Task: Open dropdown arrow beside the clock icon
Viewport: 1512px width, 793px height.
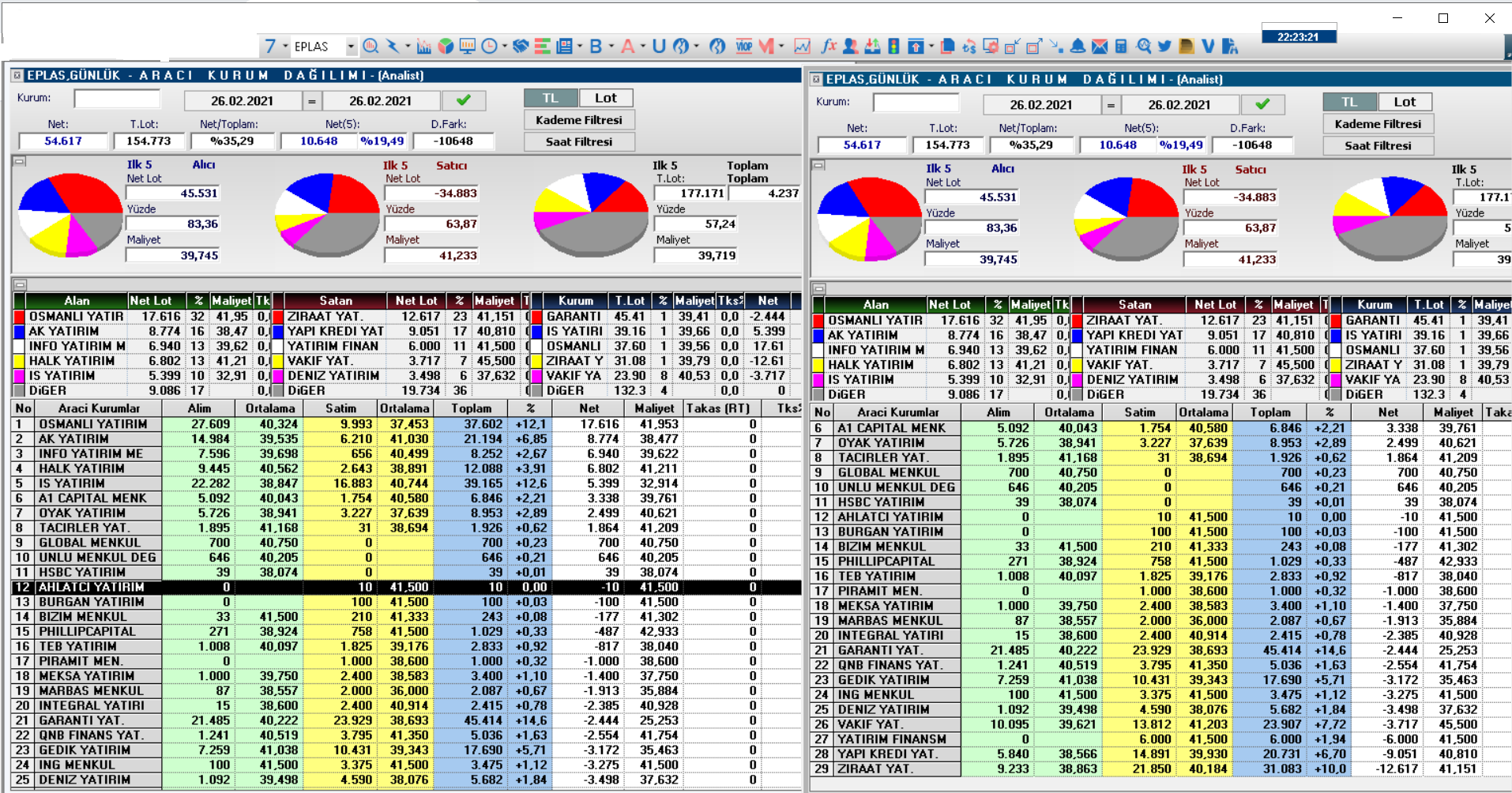Action: pos(504,47)
